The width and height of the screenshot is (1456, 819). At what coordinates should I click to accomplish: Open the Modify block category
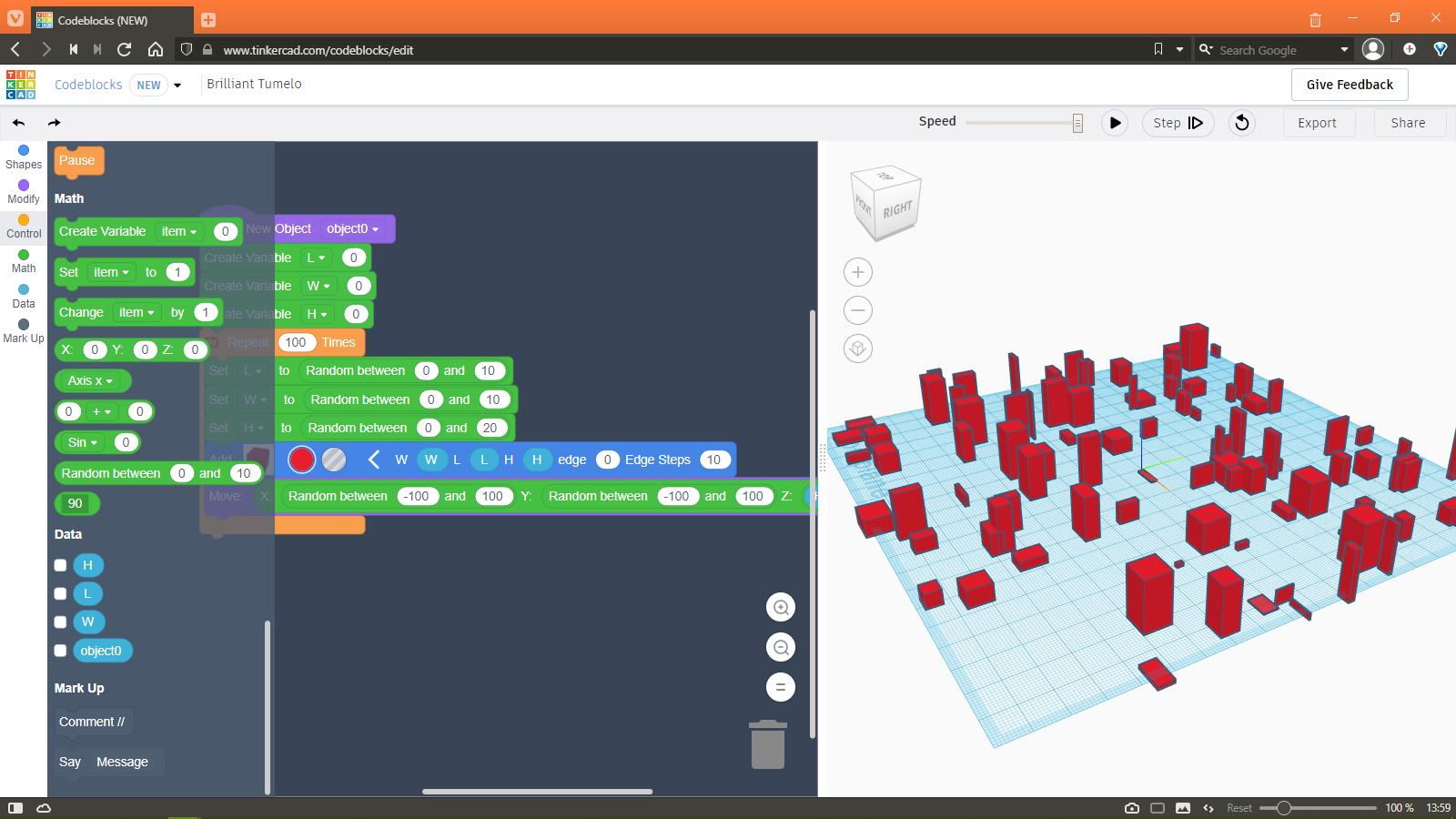(x=24, y=192)
